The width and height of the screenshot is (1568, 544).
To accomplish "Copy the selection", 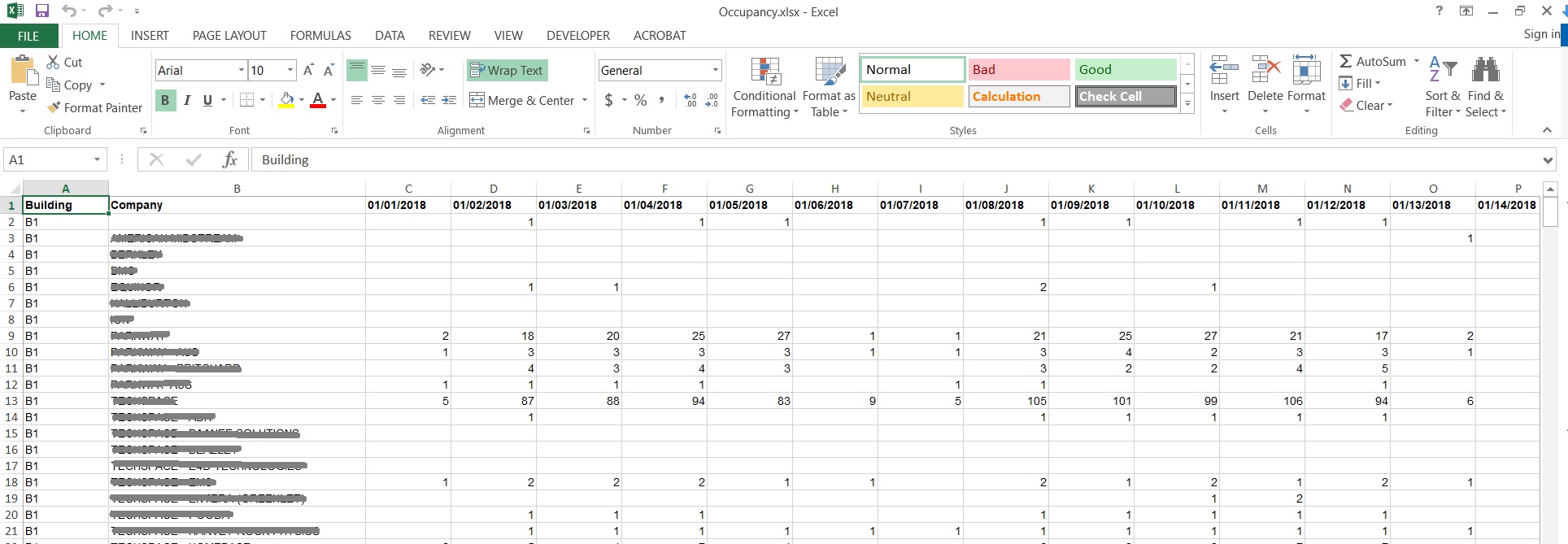I will click(70, 85).
